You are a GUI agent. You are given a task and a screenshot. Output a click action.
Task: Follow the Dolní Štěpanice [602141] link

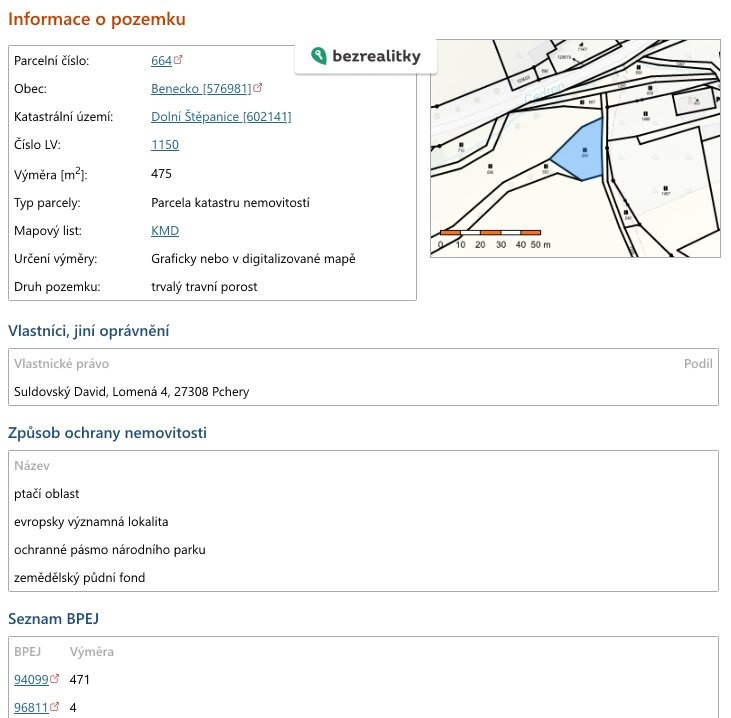click(221, 116)
